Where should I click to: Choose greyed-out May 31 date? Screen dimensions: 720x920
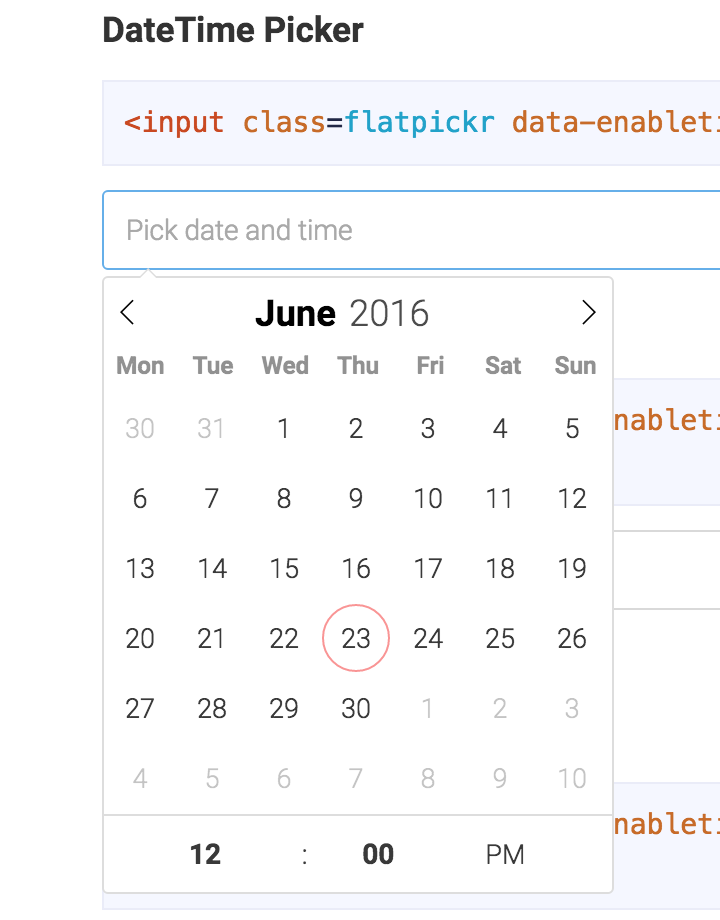(211, 429)
